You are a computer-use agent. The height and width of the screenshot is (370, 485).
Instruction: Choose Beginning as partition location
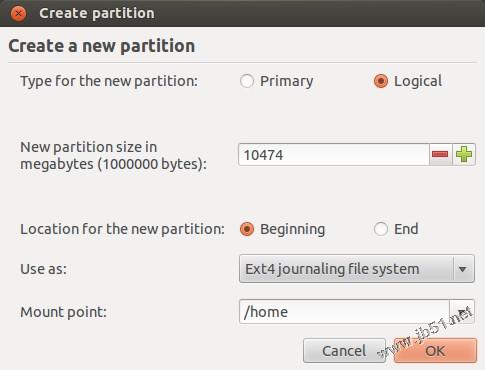pos(247,229)
